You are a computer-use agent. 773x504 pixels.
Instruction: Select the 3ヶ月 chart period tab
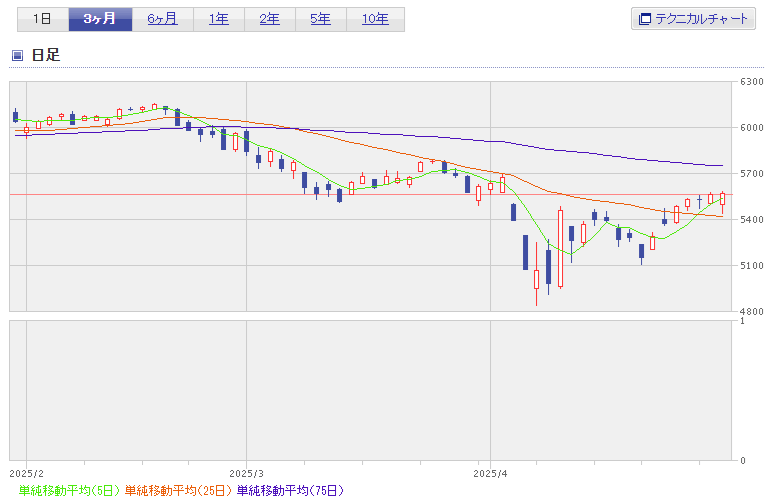coord(100,19)
